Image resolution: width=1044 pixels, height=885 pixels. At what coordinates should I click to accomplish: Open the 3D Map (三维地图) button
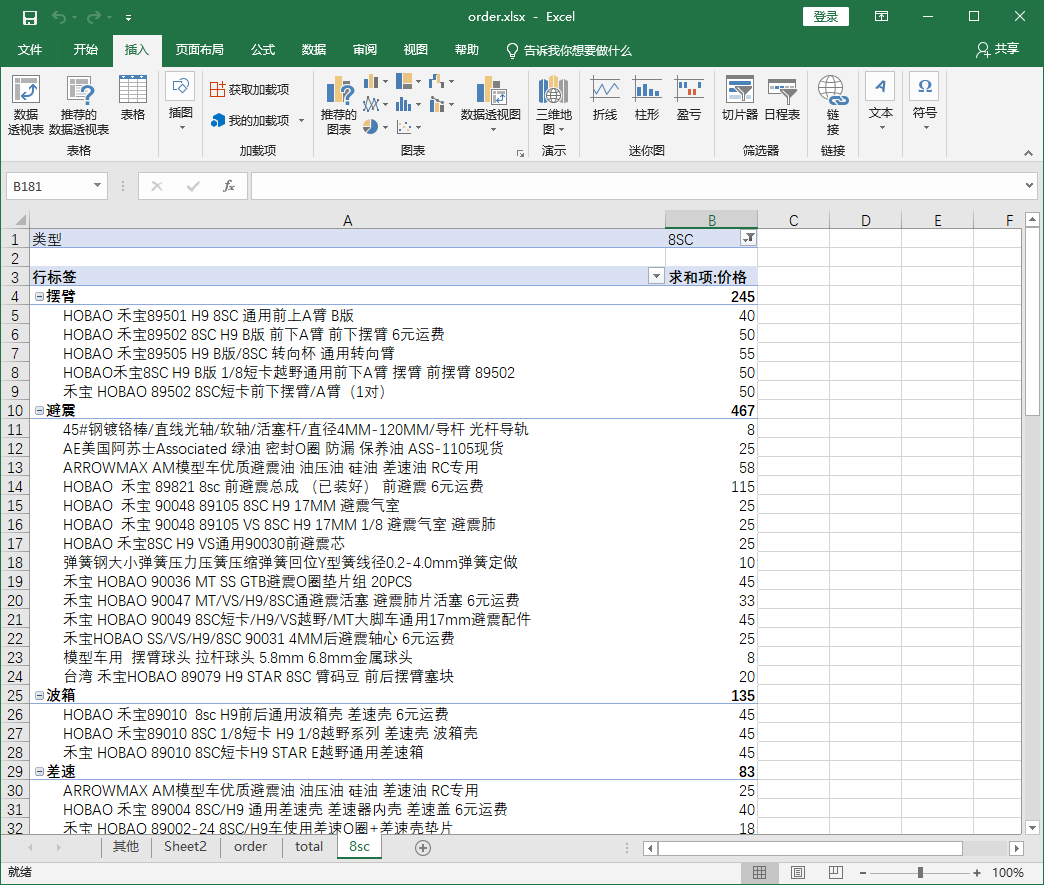click(x=554, y=105)
